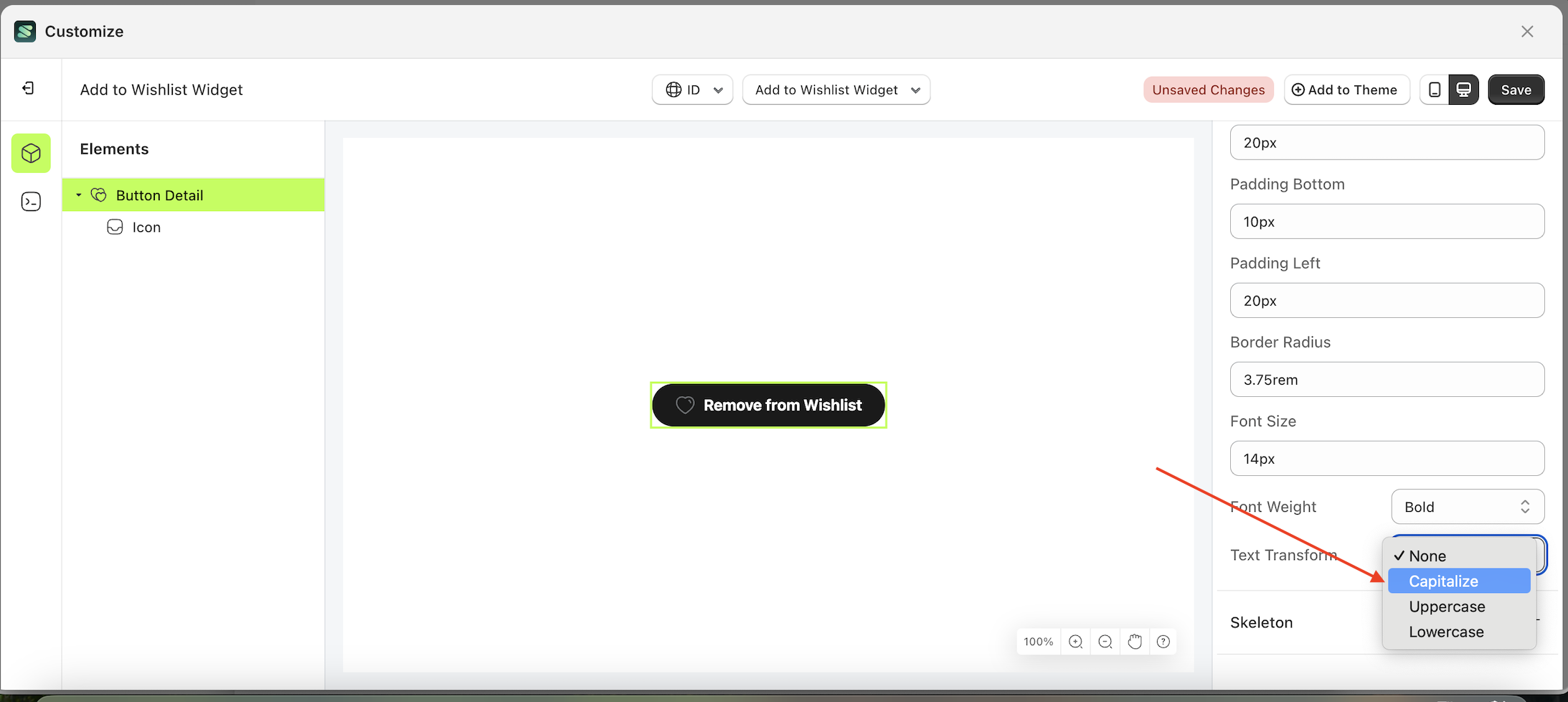Viewport: 1568px width, 702px height.
Task: Click the Save button
Action: [x=1515, y=89]
